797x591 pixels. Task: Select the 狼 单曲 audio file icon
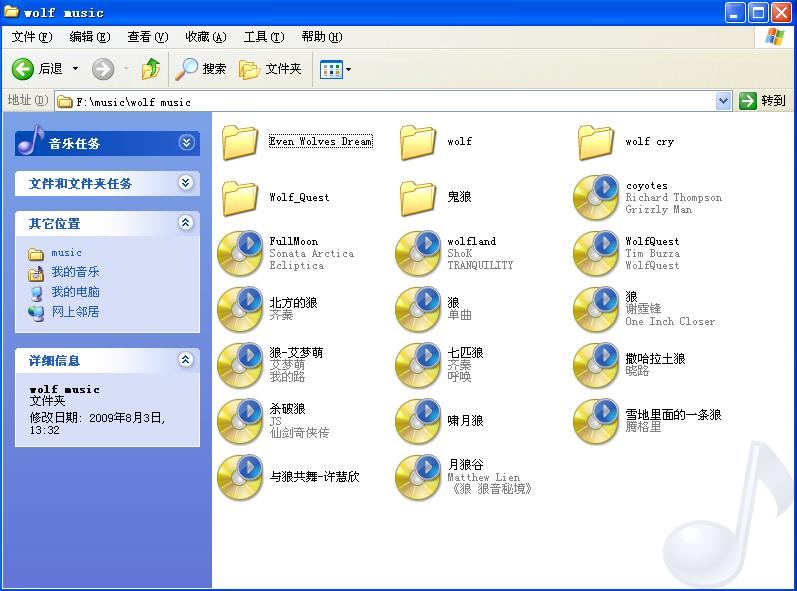pos(418,309)
